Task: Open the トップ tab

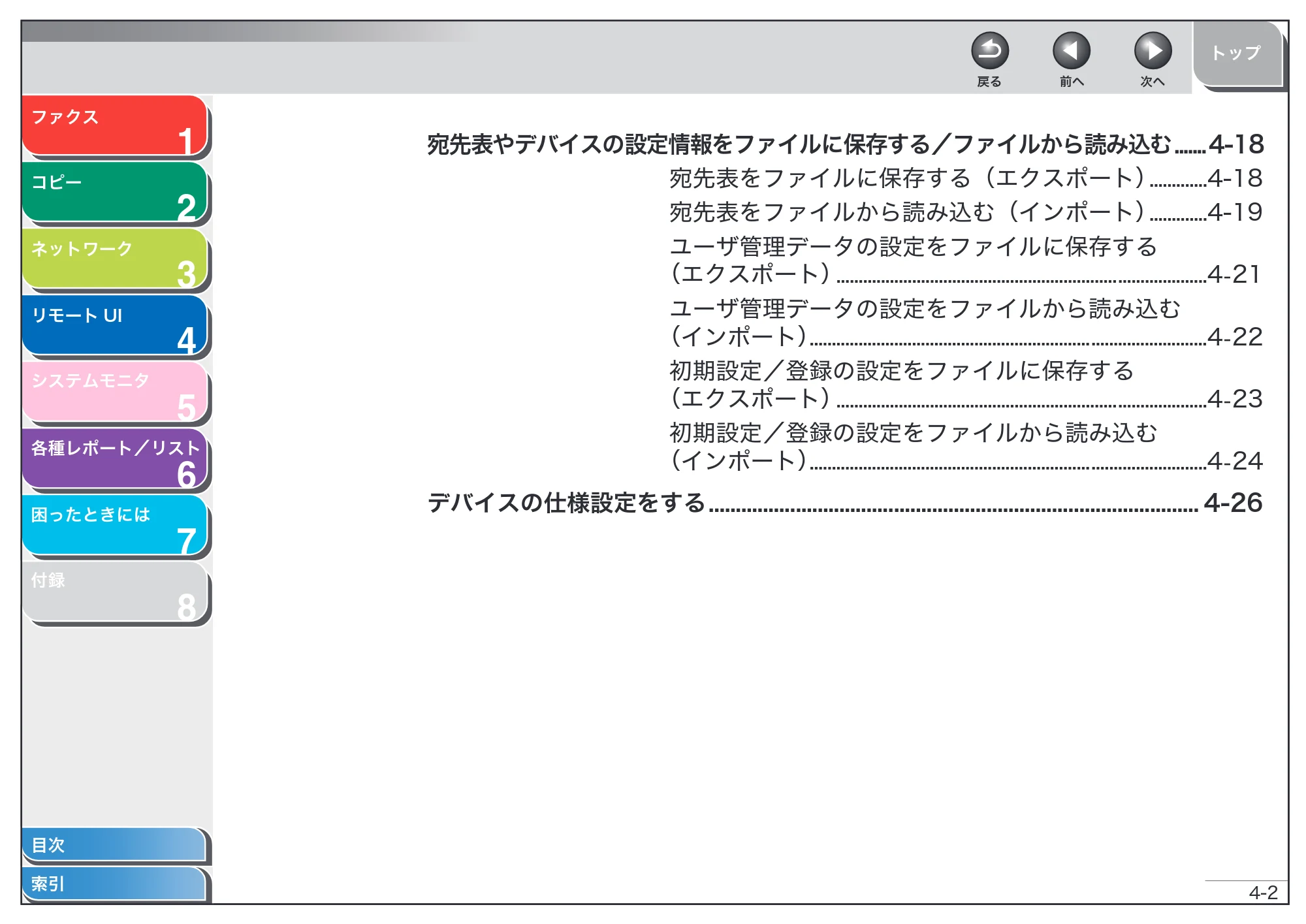Action: 1237,54
